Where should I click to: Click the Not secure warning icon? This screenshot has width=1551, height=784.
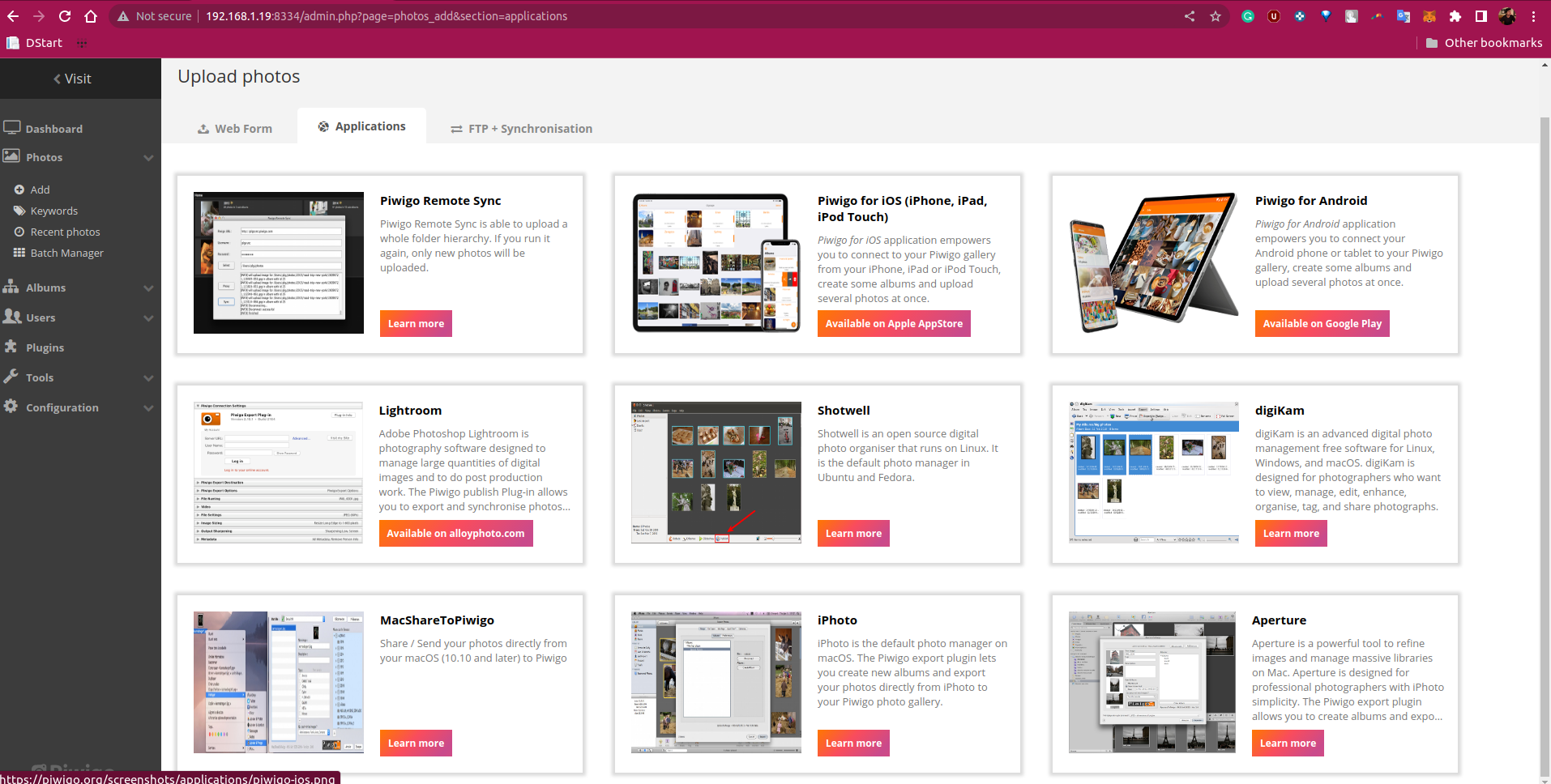[x=123, y=16]
